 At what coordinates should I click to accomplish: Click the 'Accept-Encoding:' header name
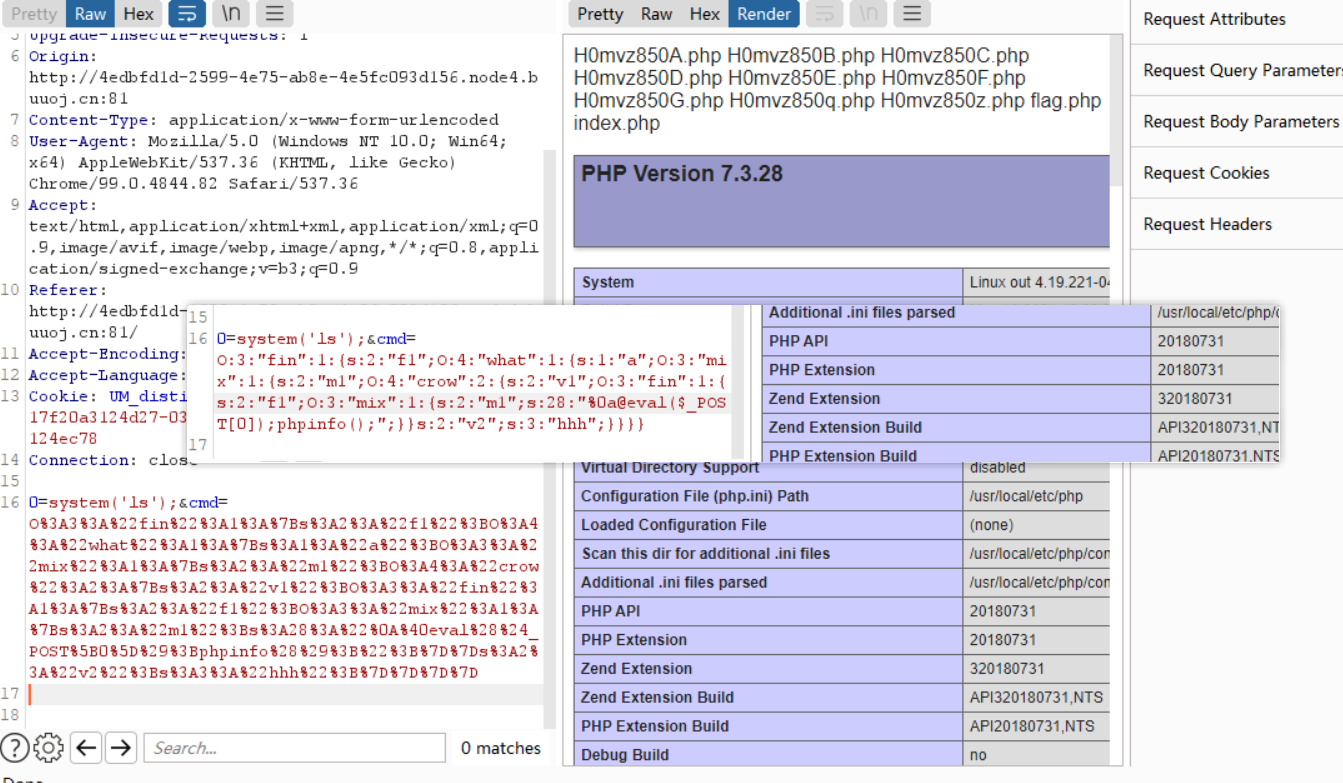106,354
